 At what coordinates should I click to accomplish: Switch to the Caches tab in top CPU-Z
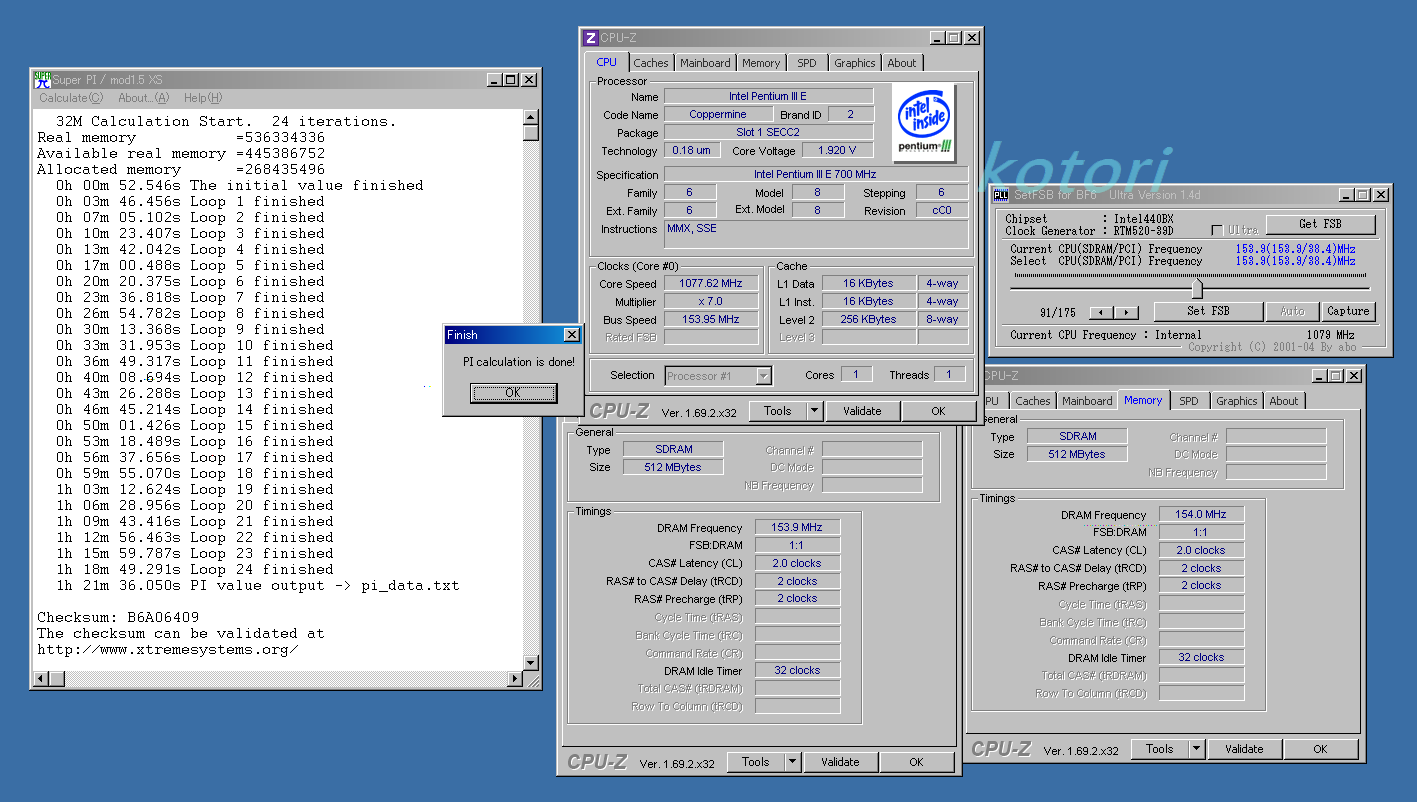point(651,63)
